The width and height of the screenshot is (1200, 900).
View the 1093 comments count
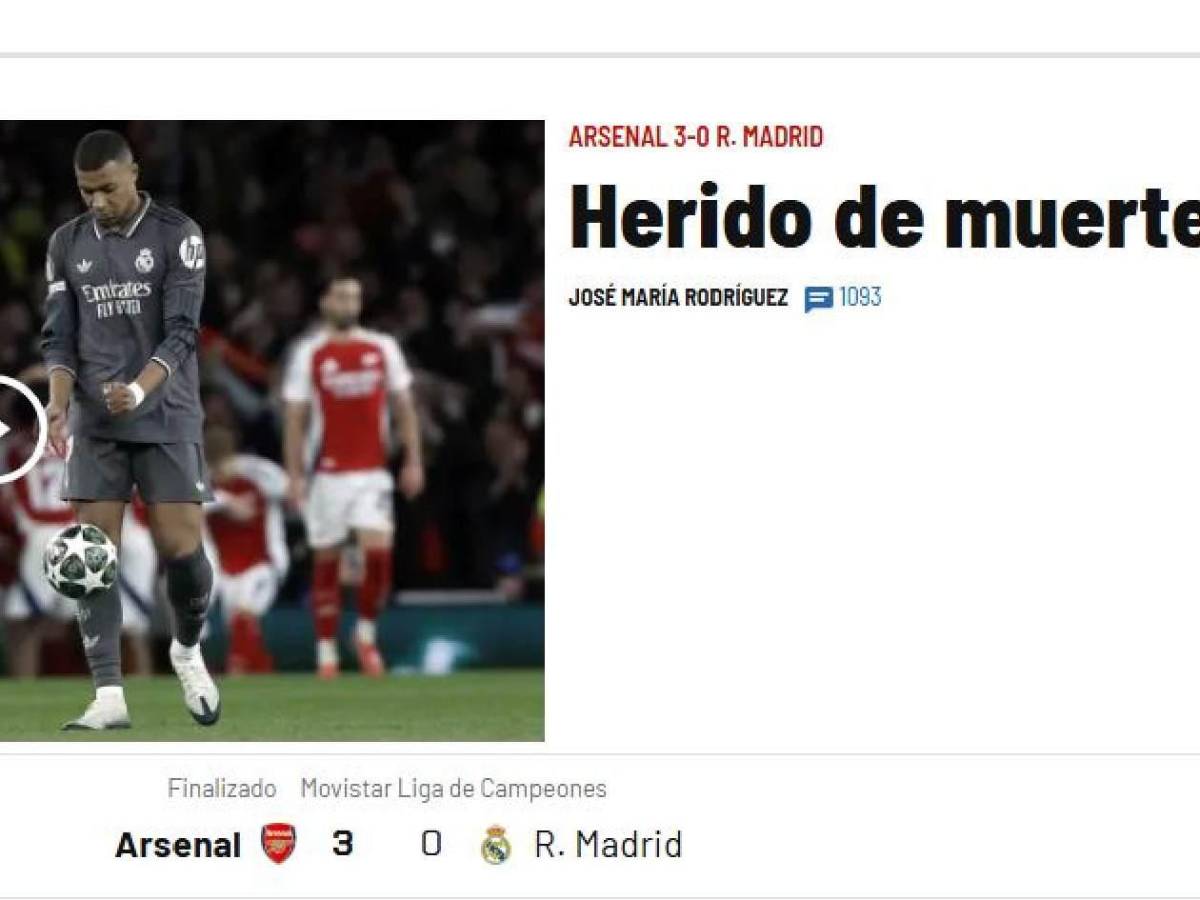(x=860, y=297)
